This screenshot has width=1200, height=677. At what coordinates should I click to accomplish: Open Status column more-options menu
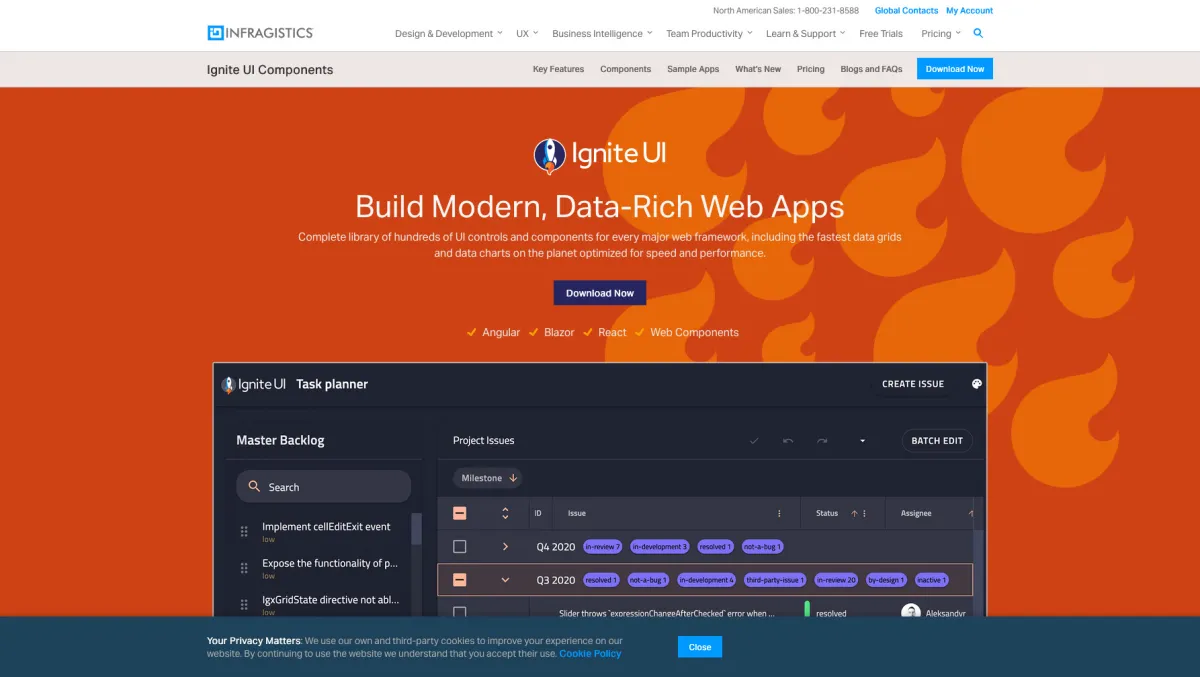coord(865,513)
